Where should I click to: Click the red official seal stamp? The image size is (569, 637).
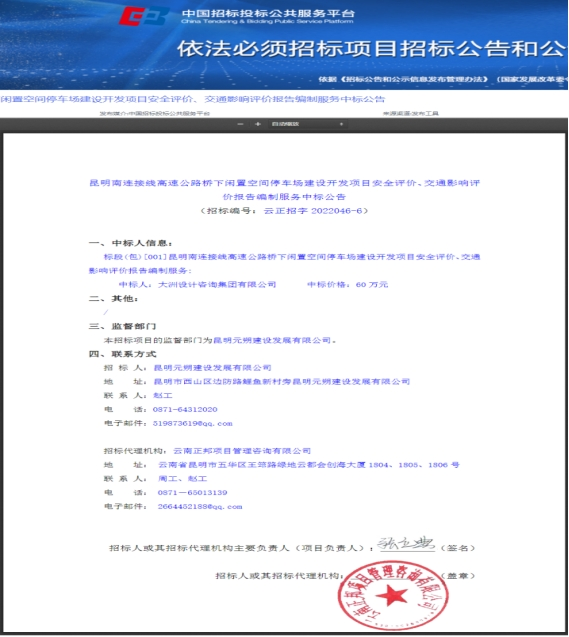393,596
